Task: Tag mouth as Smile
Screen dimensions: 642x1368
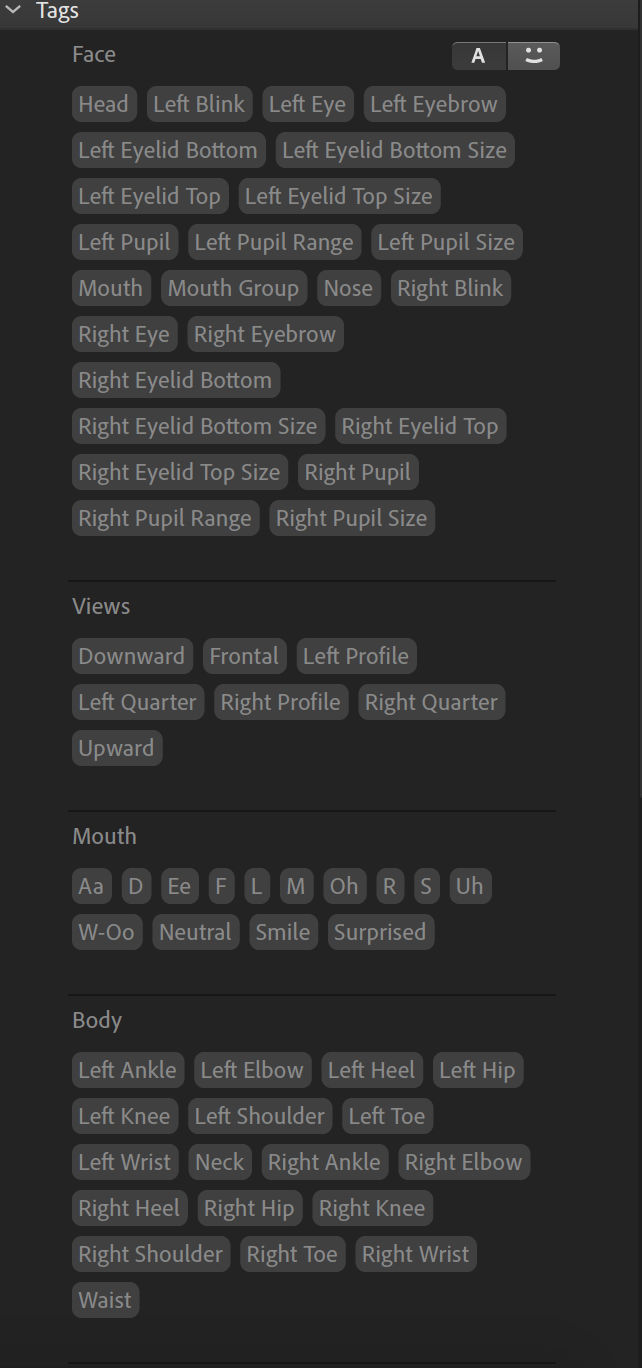Action: click(x=283, y=932)
